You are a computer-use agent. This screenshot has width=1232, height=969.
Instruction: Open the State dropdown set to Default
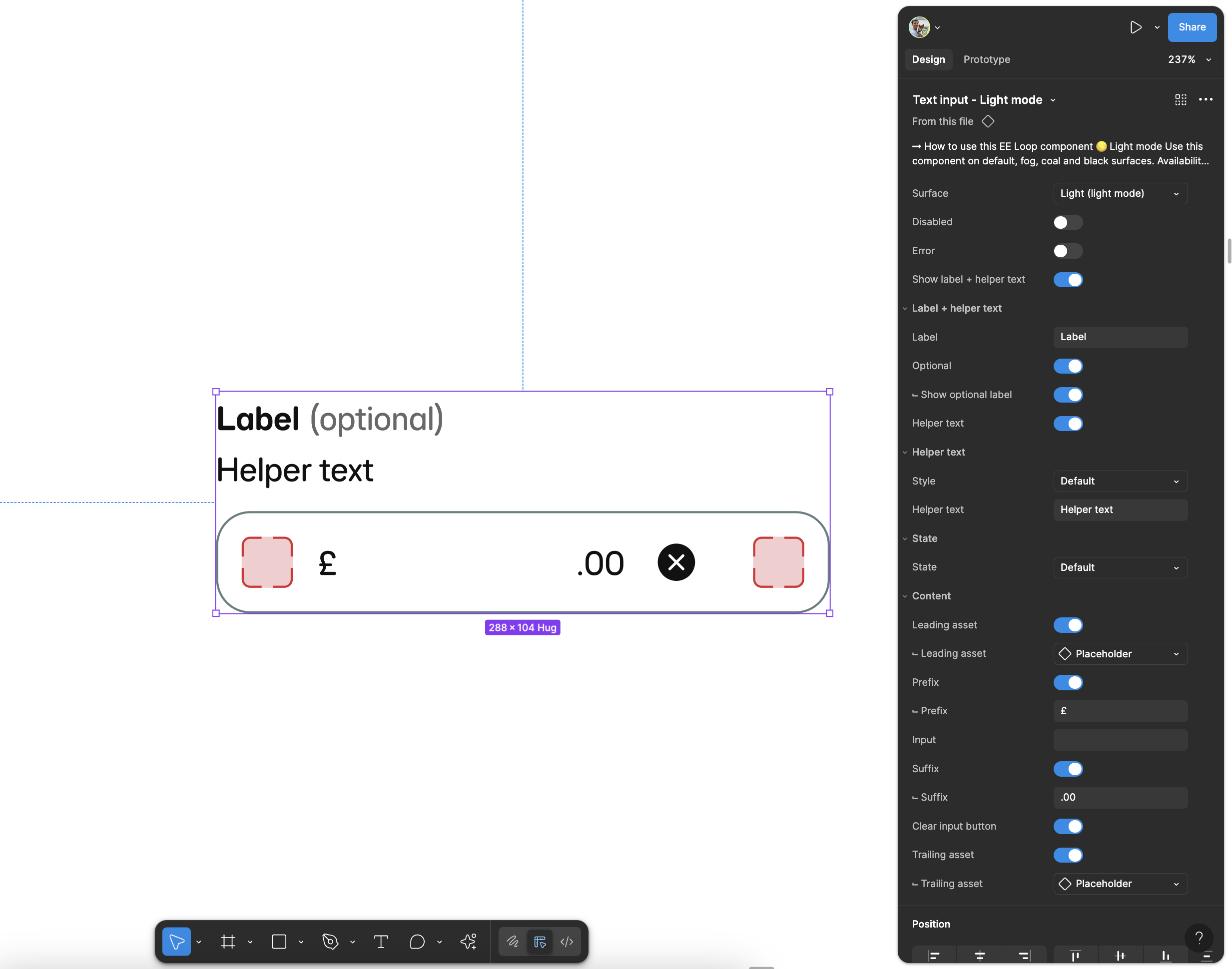[1120, 567]
